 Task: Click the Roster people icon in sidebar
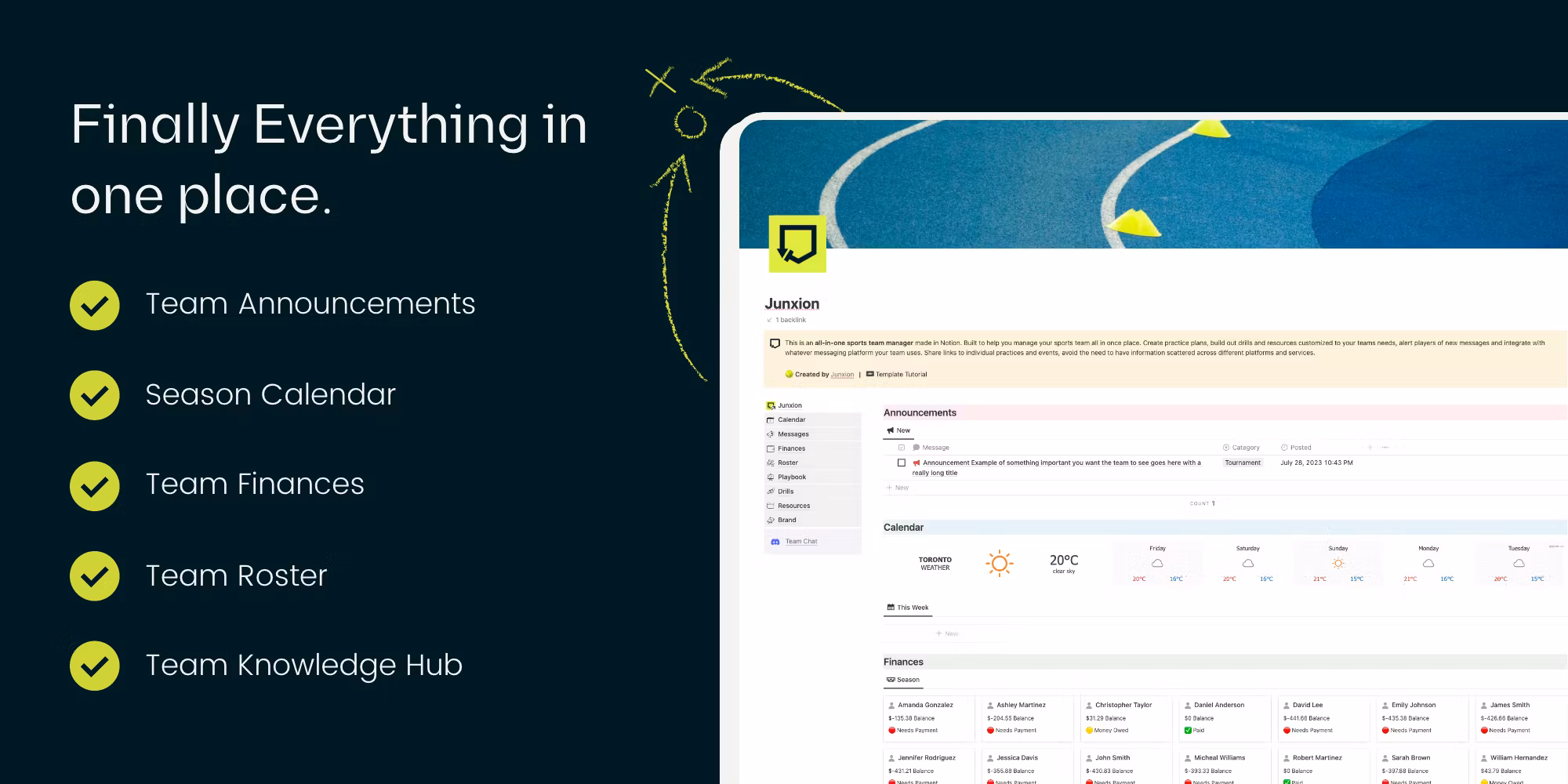(771, 463)
